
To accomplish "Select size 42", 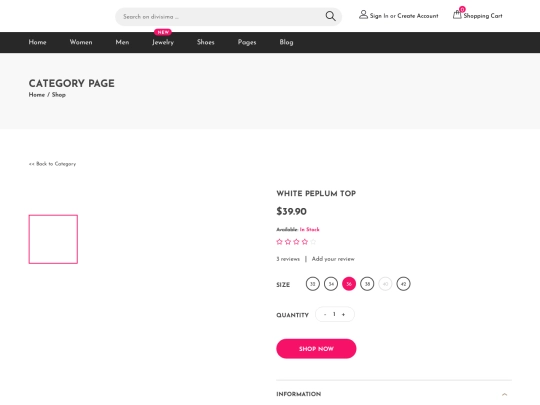I will click(x=403, y=284).
